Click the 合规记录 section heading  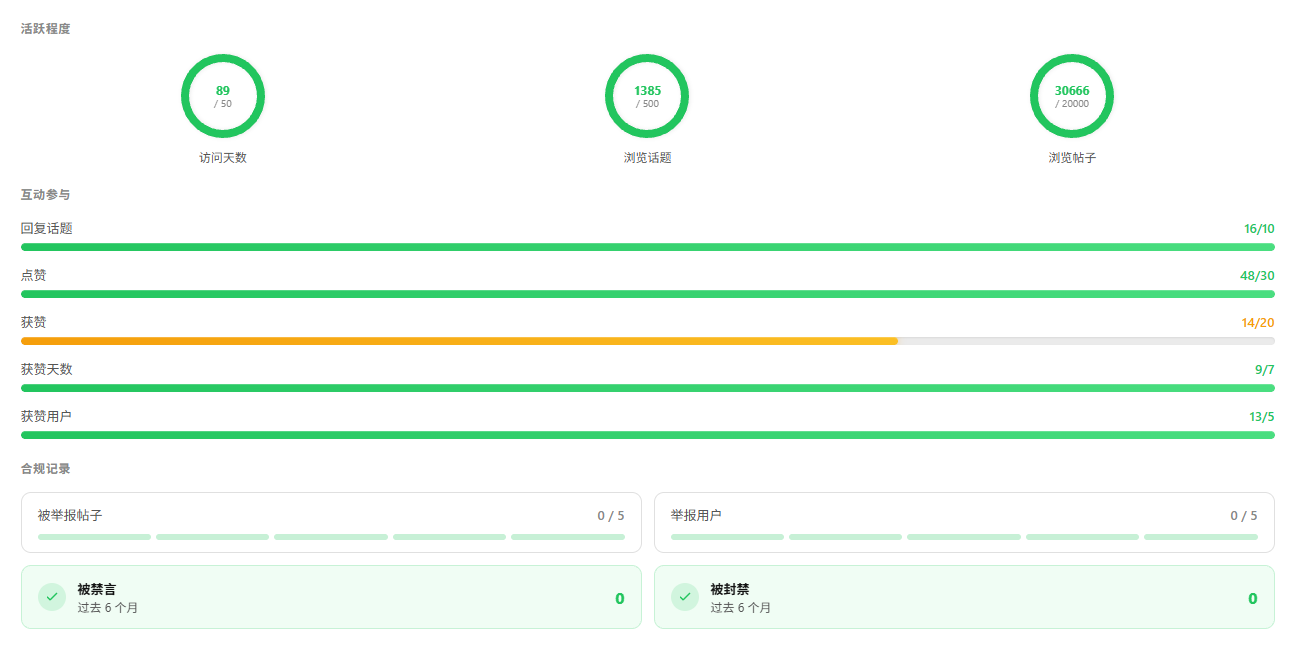click(46, 469)
